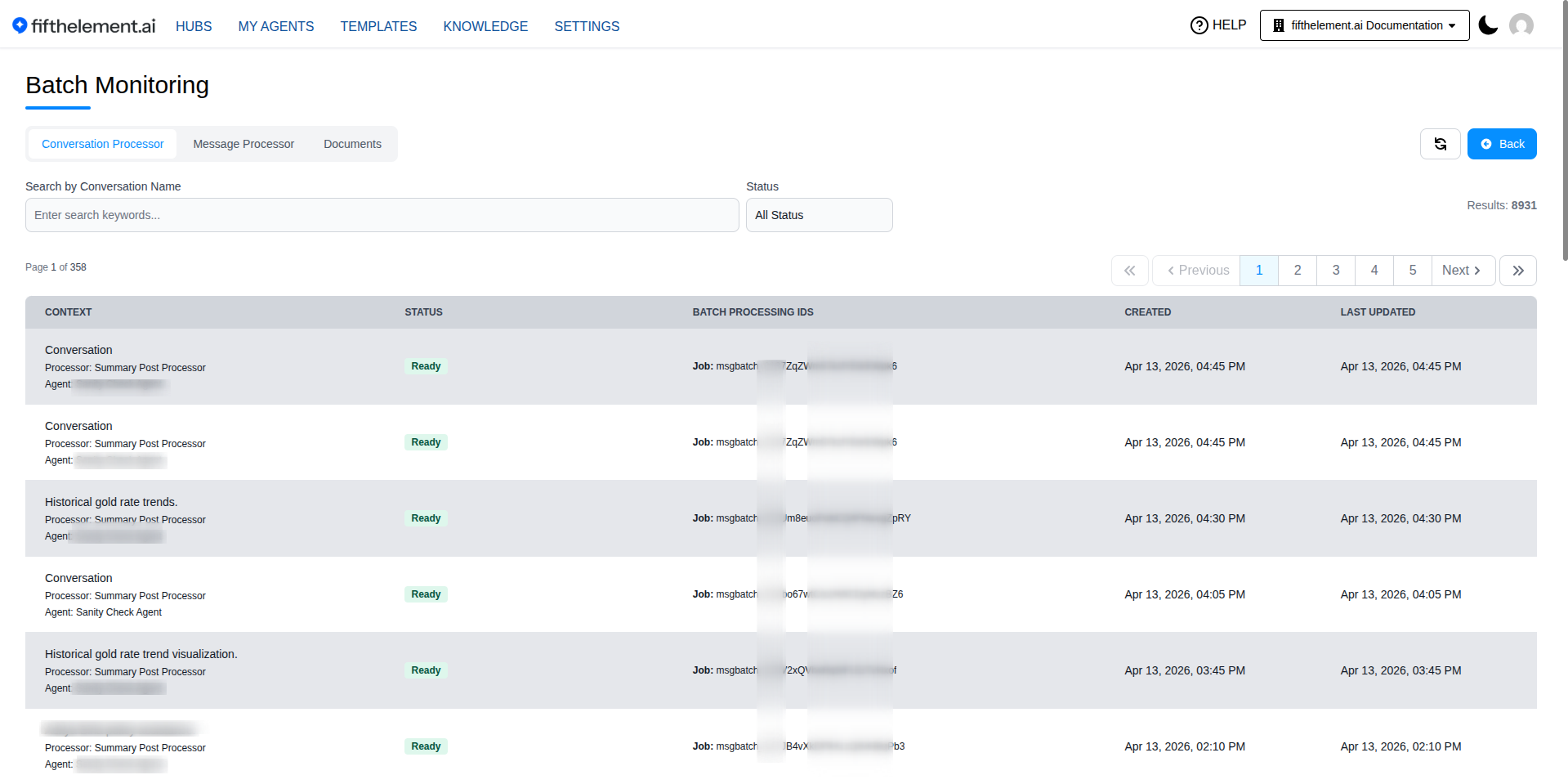Click 'Agent: Sanity Check Agent' text

click(103, 612)
